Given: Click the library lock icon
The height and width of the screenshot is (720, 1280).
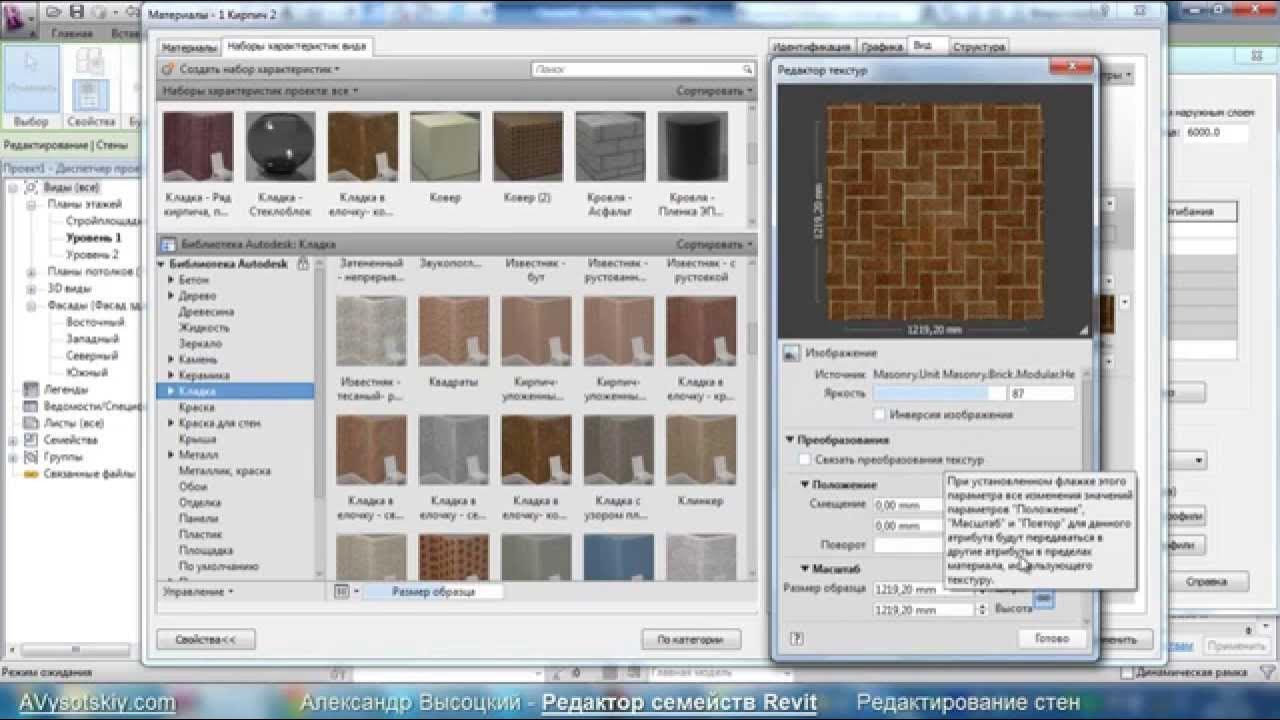Looking at the screenshot, I should 303,263.
